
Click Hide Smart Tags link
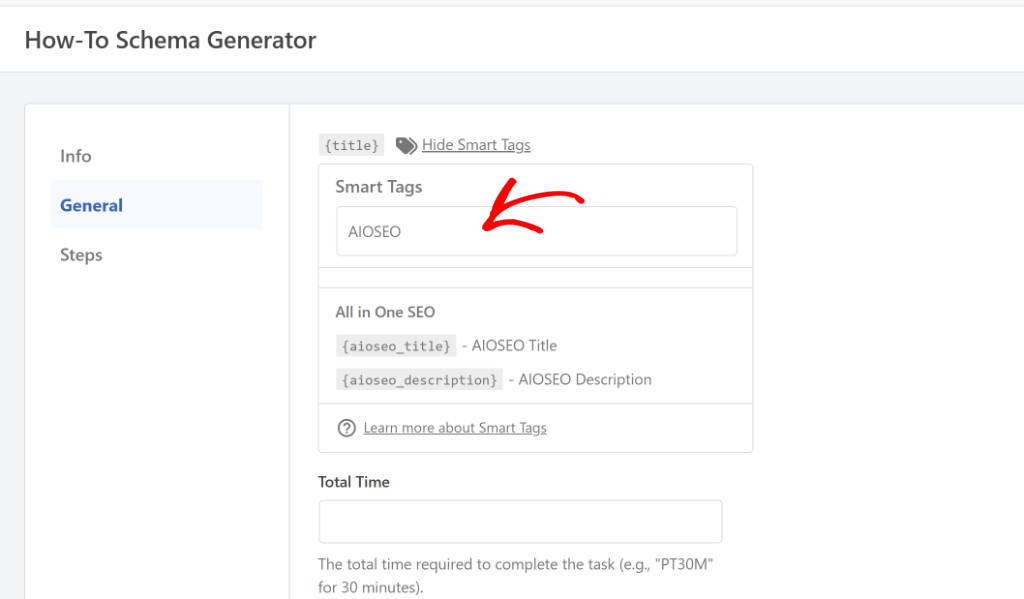click(476, 145)
